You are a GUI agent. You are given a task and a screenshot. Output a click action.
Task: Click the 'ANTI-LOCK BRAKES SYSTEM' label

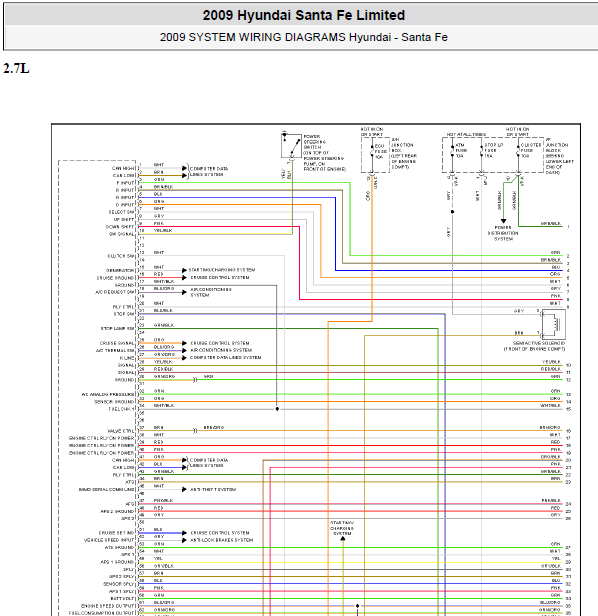point(222,540)
